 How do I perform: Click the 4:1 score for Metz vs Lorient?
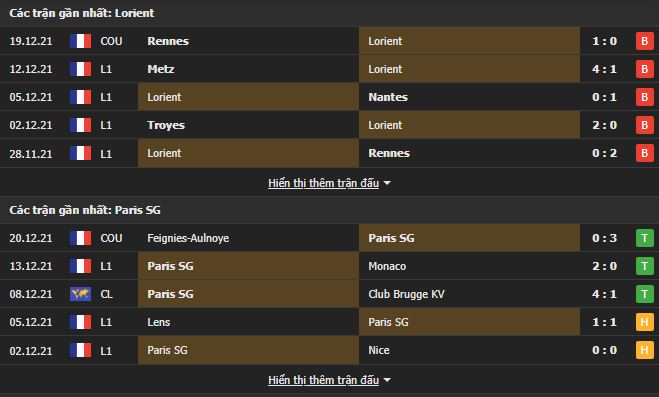[x=604, y=69]
